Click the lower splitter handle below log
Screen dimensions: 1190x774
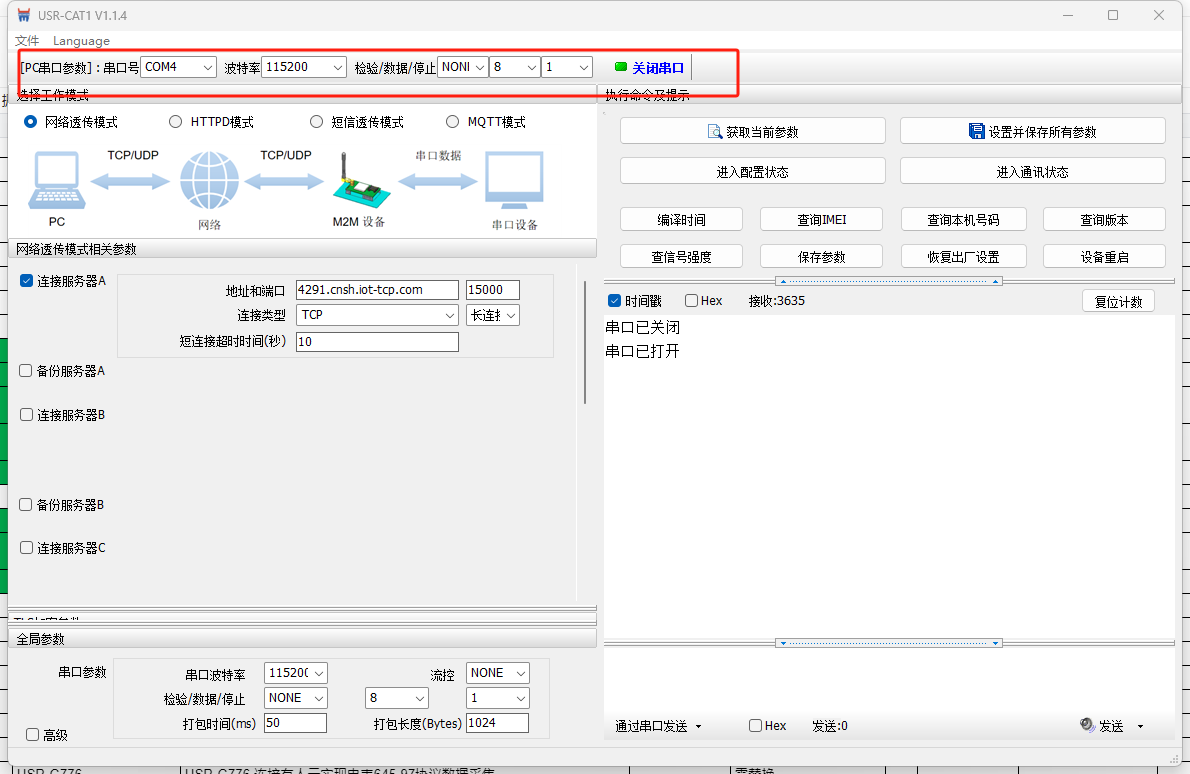[x=889, y=643]
